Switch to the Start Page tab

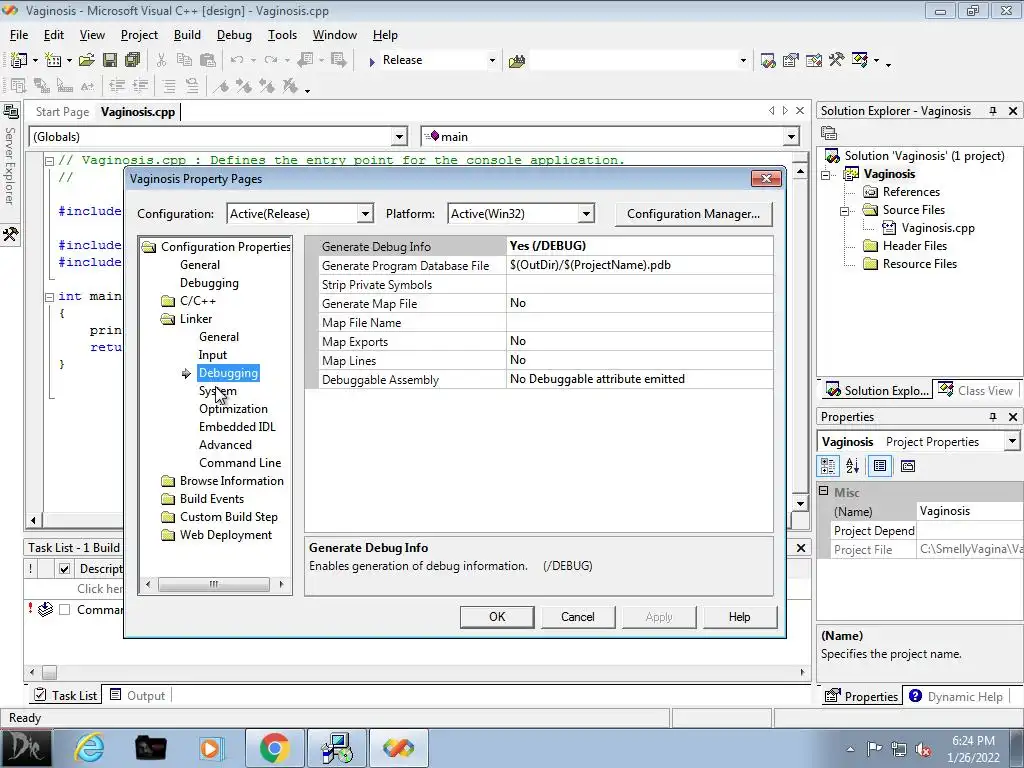click(x=62, y=112)
